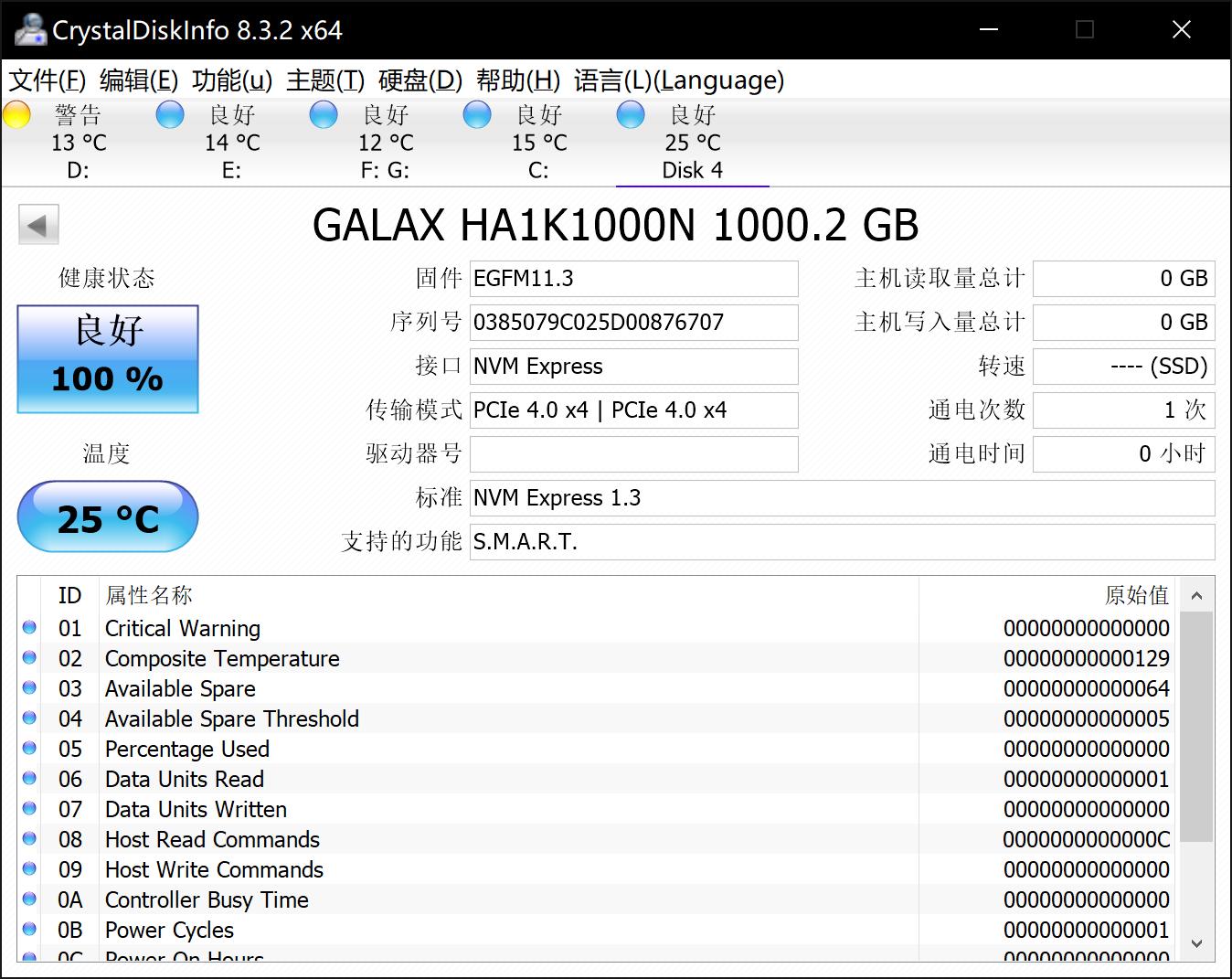1232x979 pixels.
Task: Click the good status icon for drives F: G:
Action: (x=323, y=114)
